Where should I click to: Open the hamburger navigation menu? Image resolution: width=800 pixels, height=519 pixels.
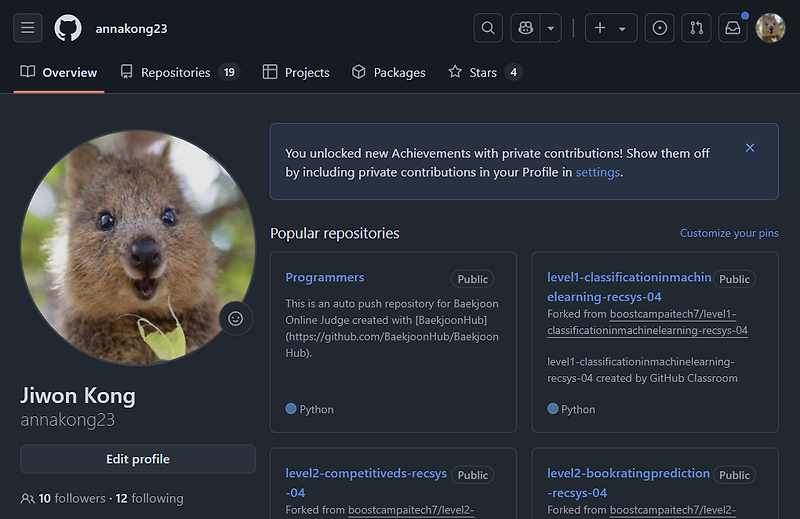(x=28, y=28)
